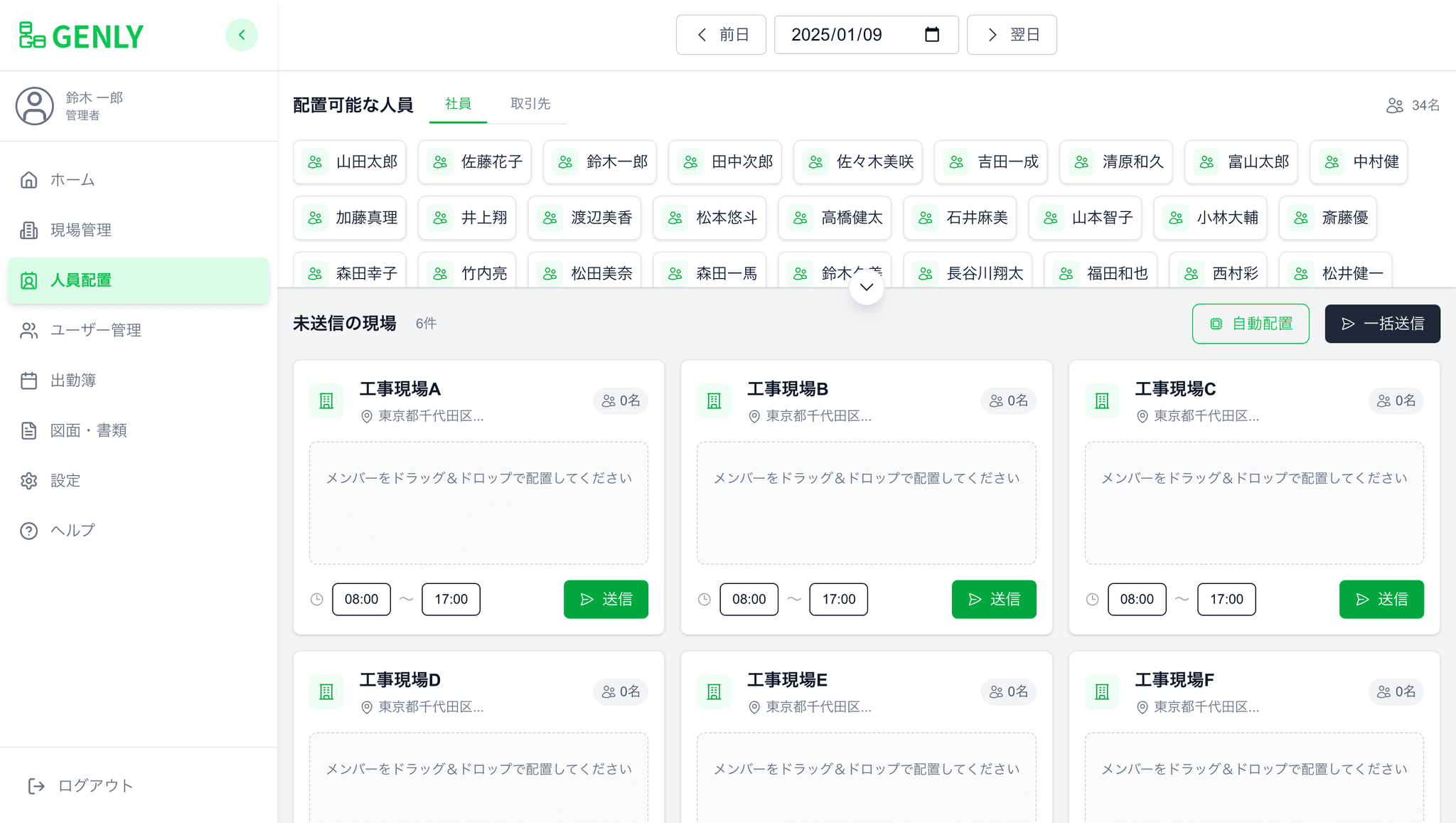Collapse the sidebar with the chevron button

[242, 34]
